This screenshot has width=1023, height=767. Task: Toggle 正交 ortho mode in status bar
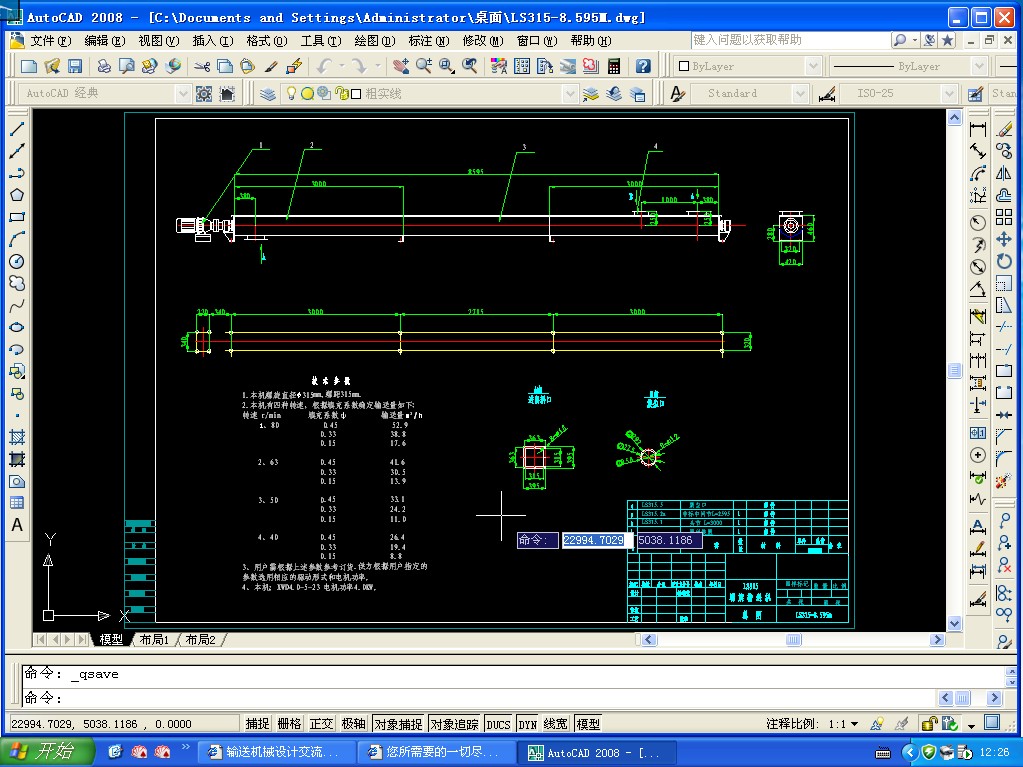click(321, 724)
